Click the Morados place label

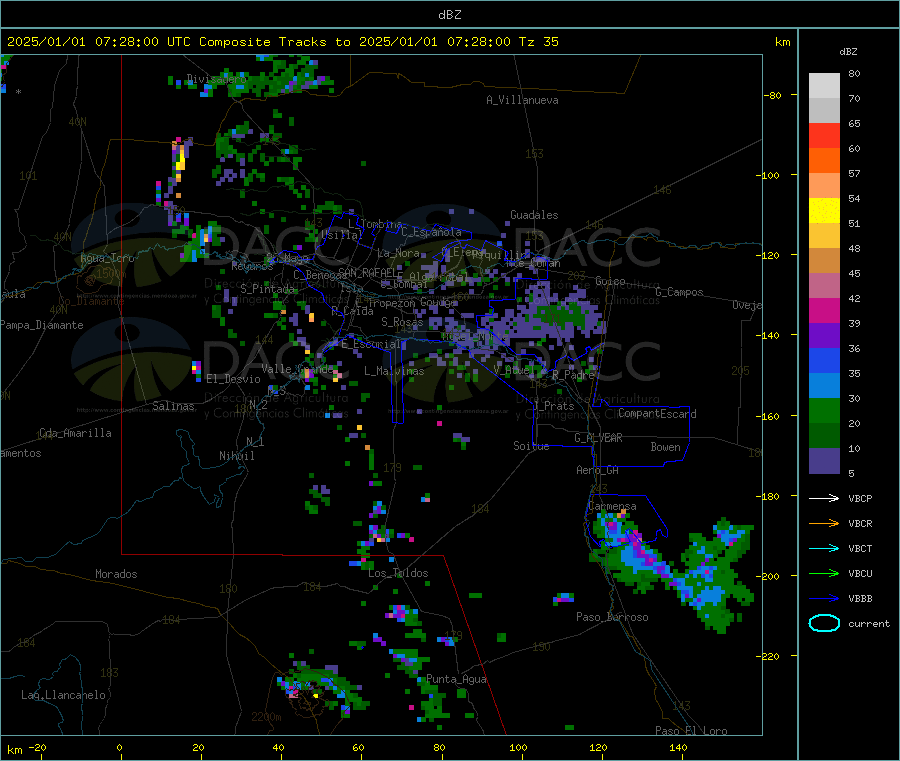pos(116,574)
